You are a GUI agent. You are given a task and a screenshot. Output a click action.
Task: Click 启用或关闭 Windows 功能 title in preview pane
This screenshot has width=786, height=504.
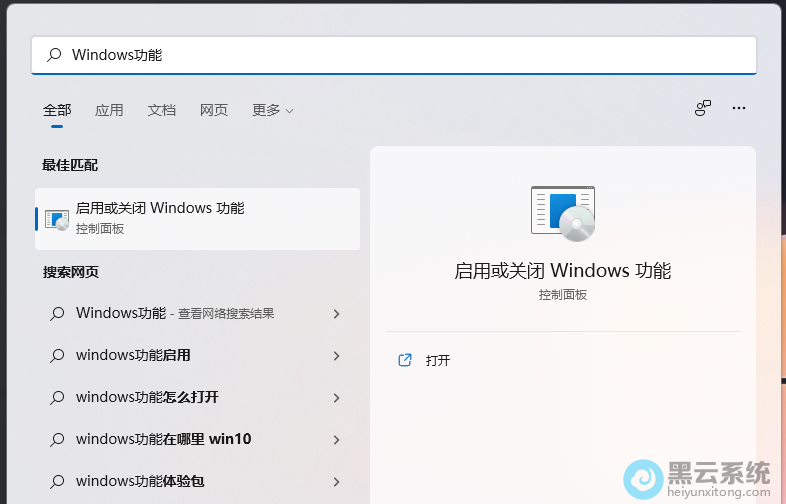pos(563,271)
